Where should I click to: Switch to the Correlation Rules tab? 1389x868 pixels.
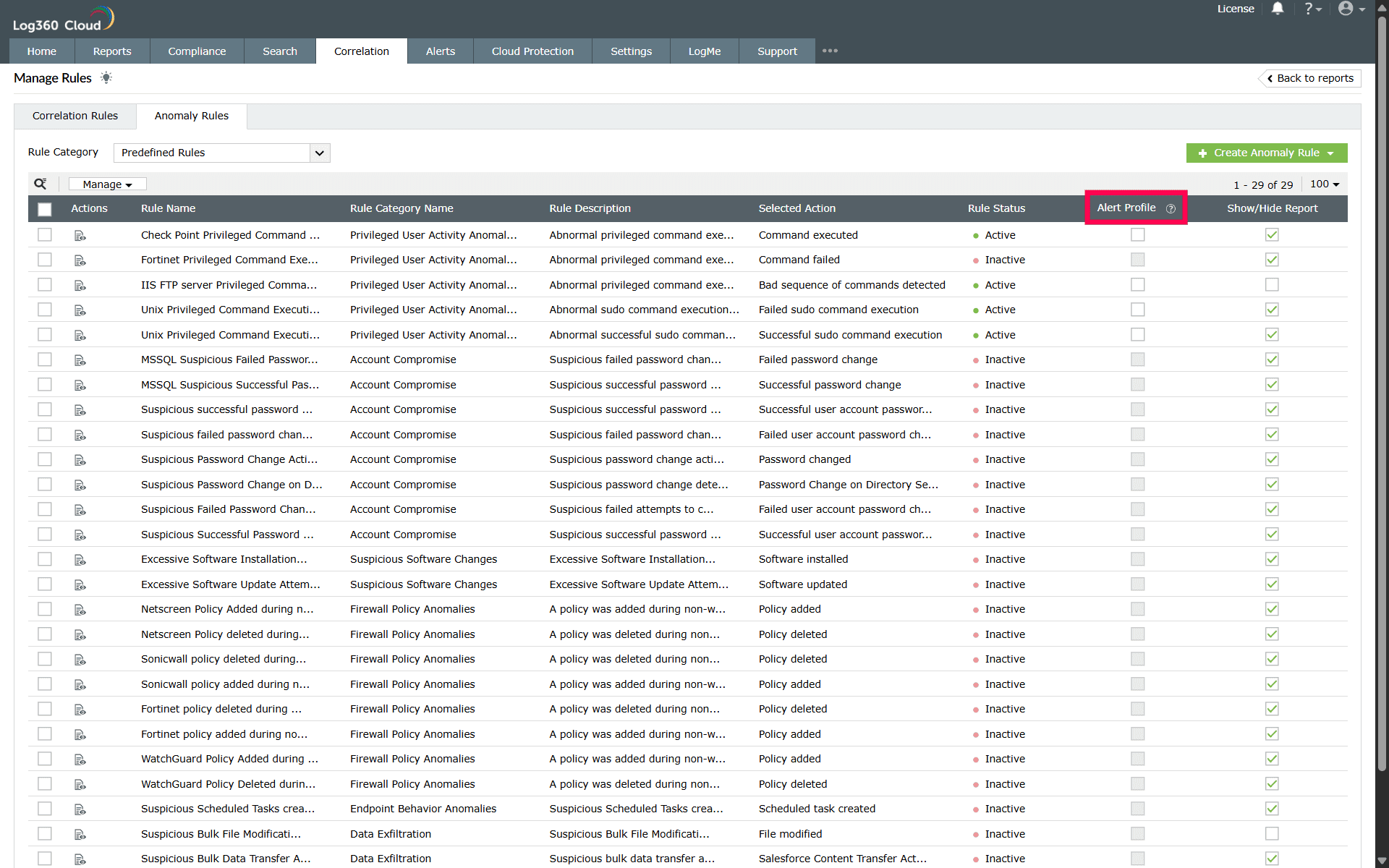click(x=75, y=116)
